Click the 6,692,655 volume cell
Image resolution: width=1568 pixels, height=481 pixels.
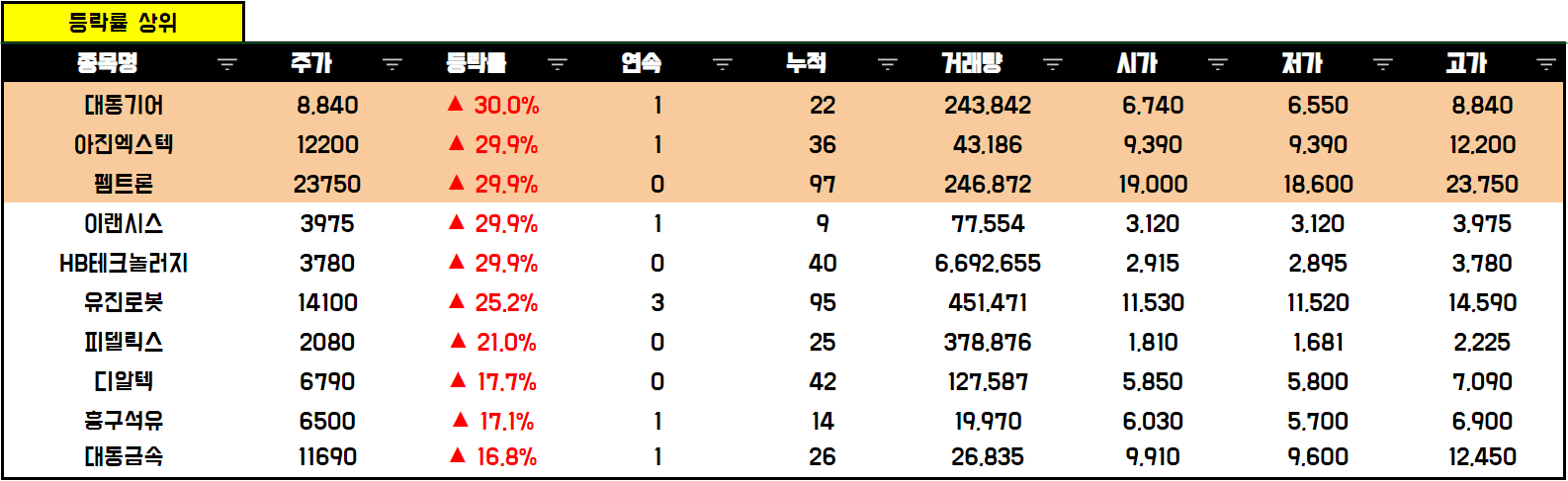(988, 263)
